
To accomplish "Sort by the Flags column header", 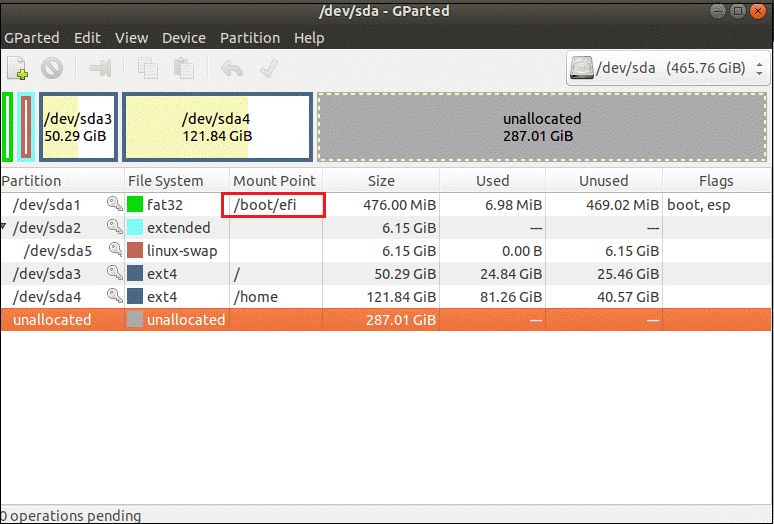I will (716, 181).
